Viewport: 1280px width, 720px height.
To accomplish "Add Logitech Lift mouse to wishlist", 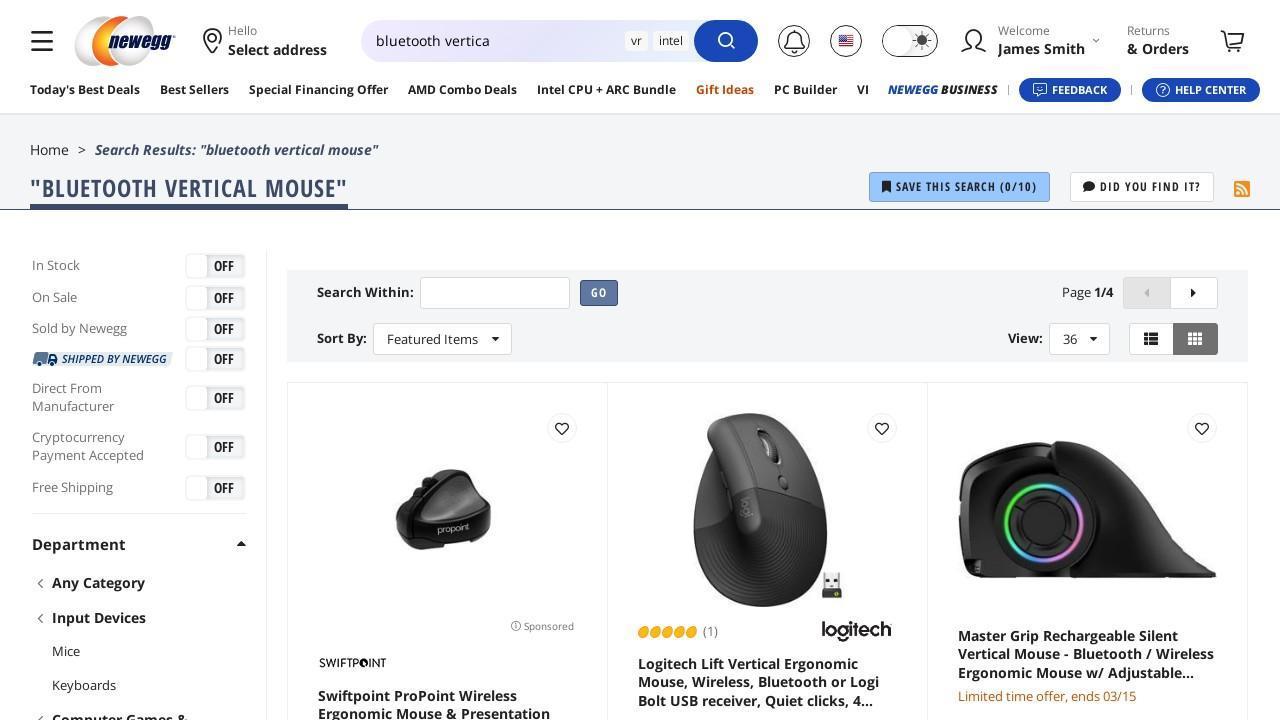I will click(882, 429).
